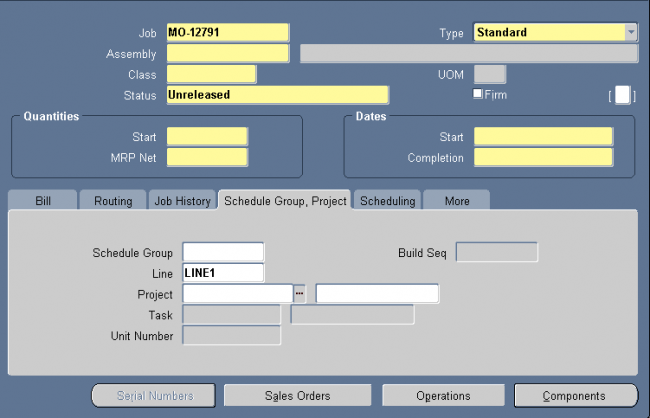Enable the Firm checkbox
This screenshot has height=418, width=650.
478,94
